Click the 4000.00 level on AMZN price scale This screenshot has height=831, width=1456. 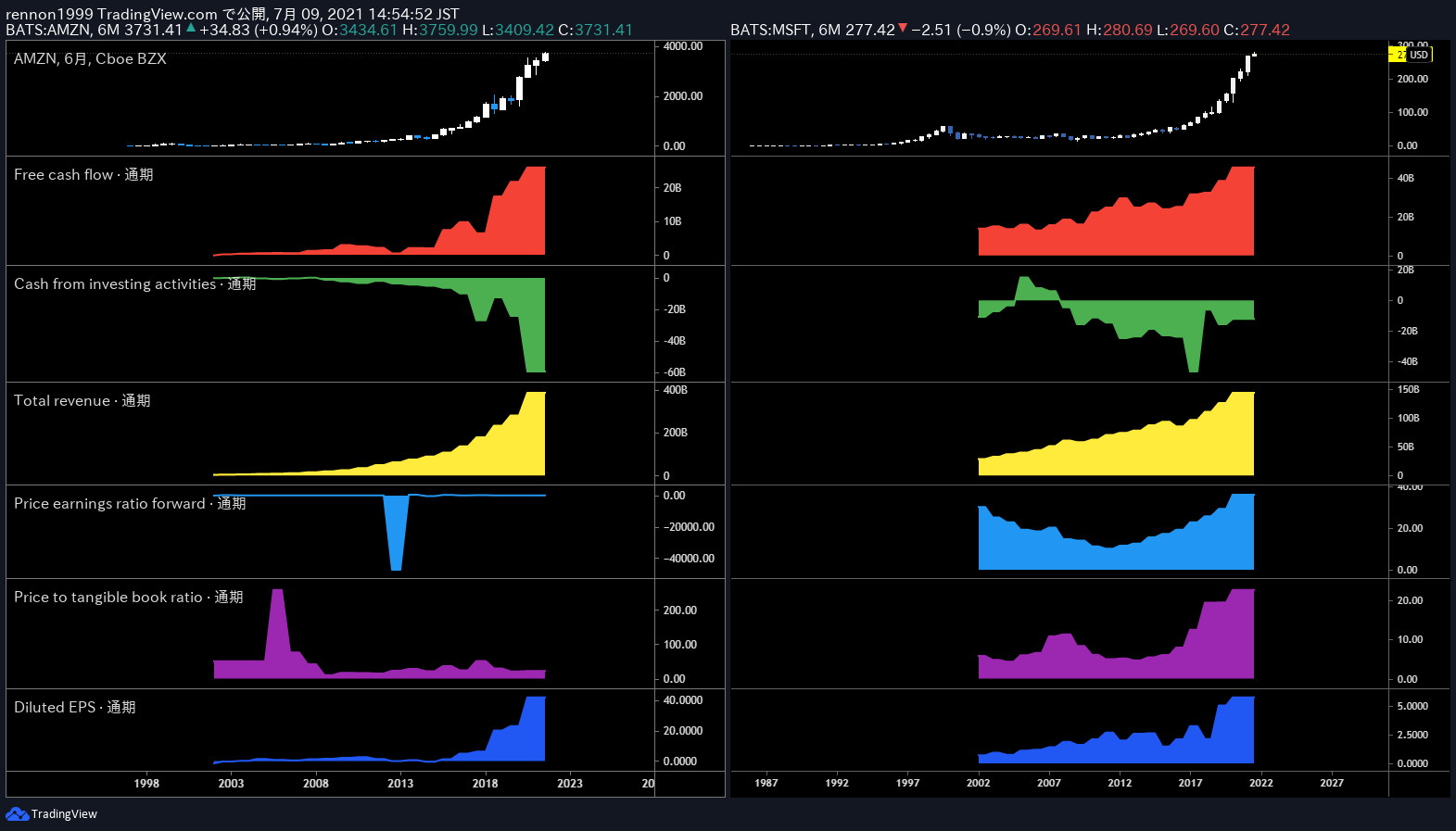click(x=683, y=46)
